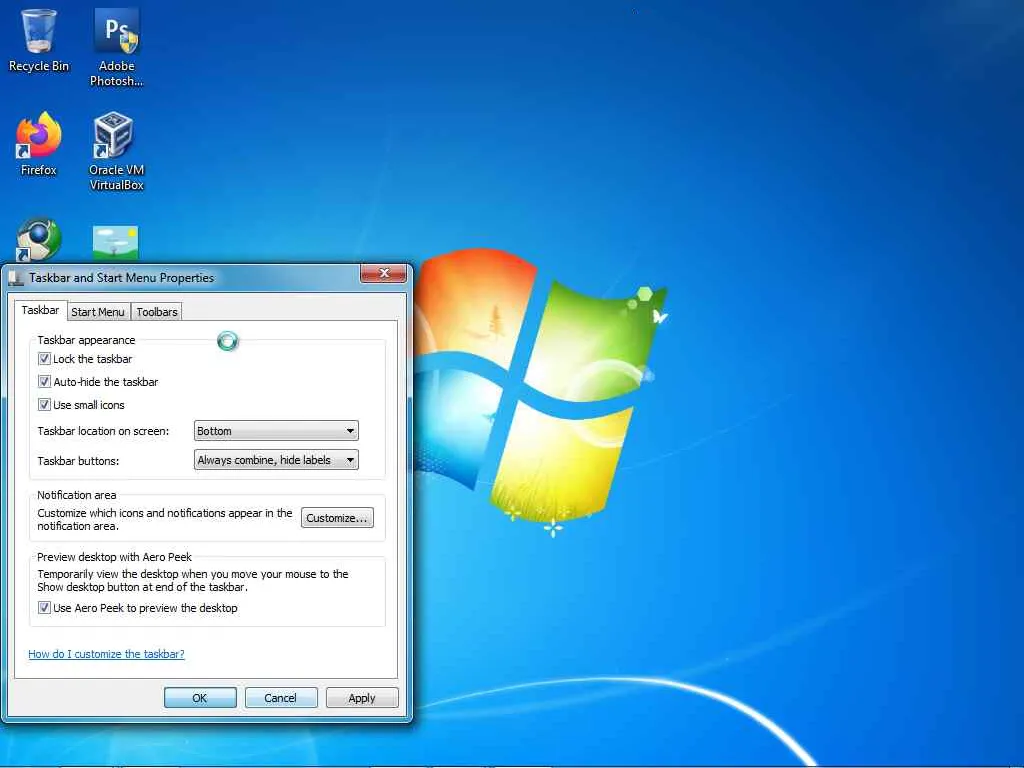The image size is (1024, 768).
Task: Select the Taskbar tab
Action: [x=40, y=310]
